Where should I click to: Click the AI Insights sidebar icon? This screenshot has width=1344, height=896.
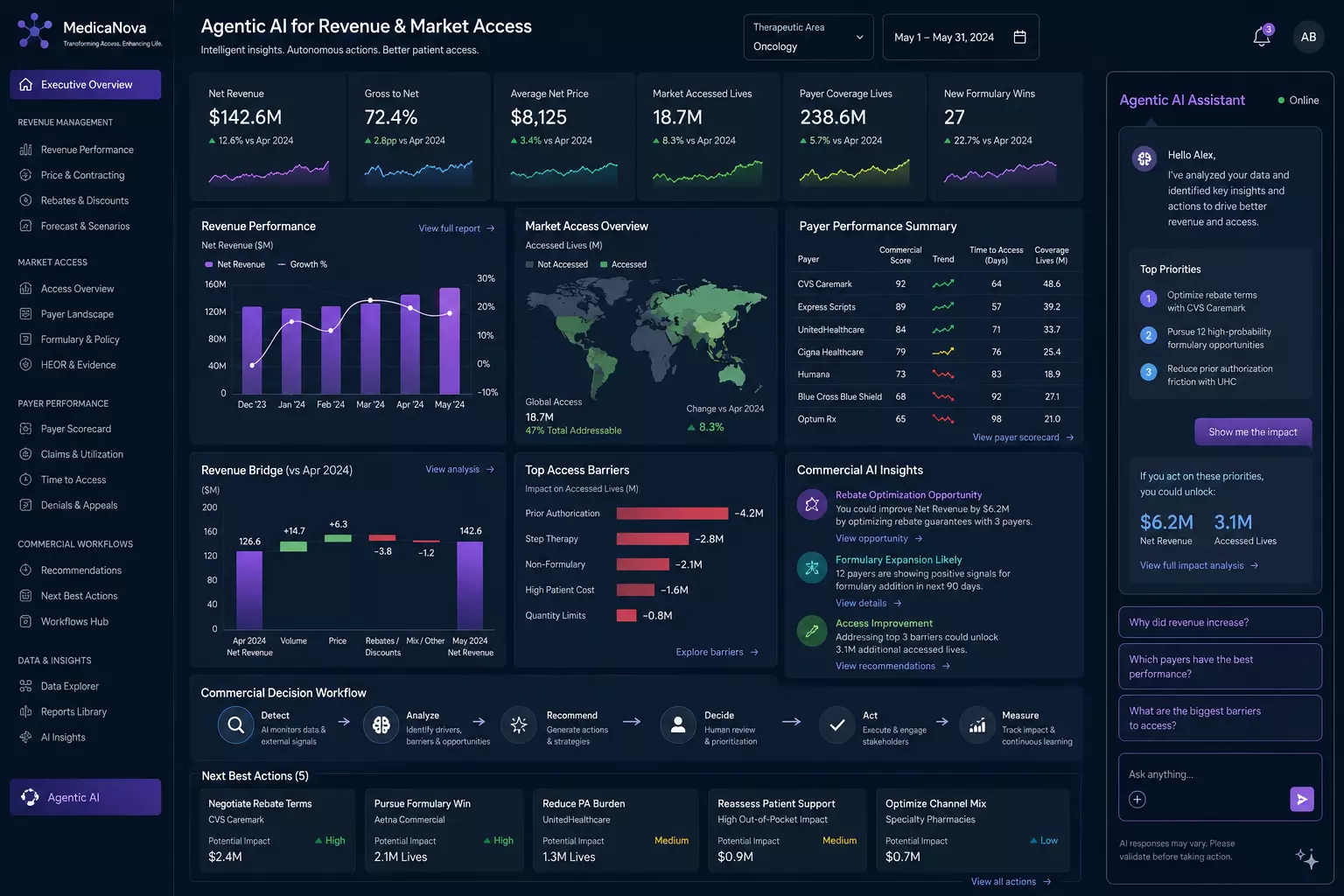coord(25,737)
